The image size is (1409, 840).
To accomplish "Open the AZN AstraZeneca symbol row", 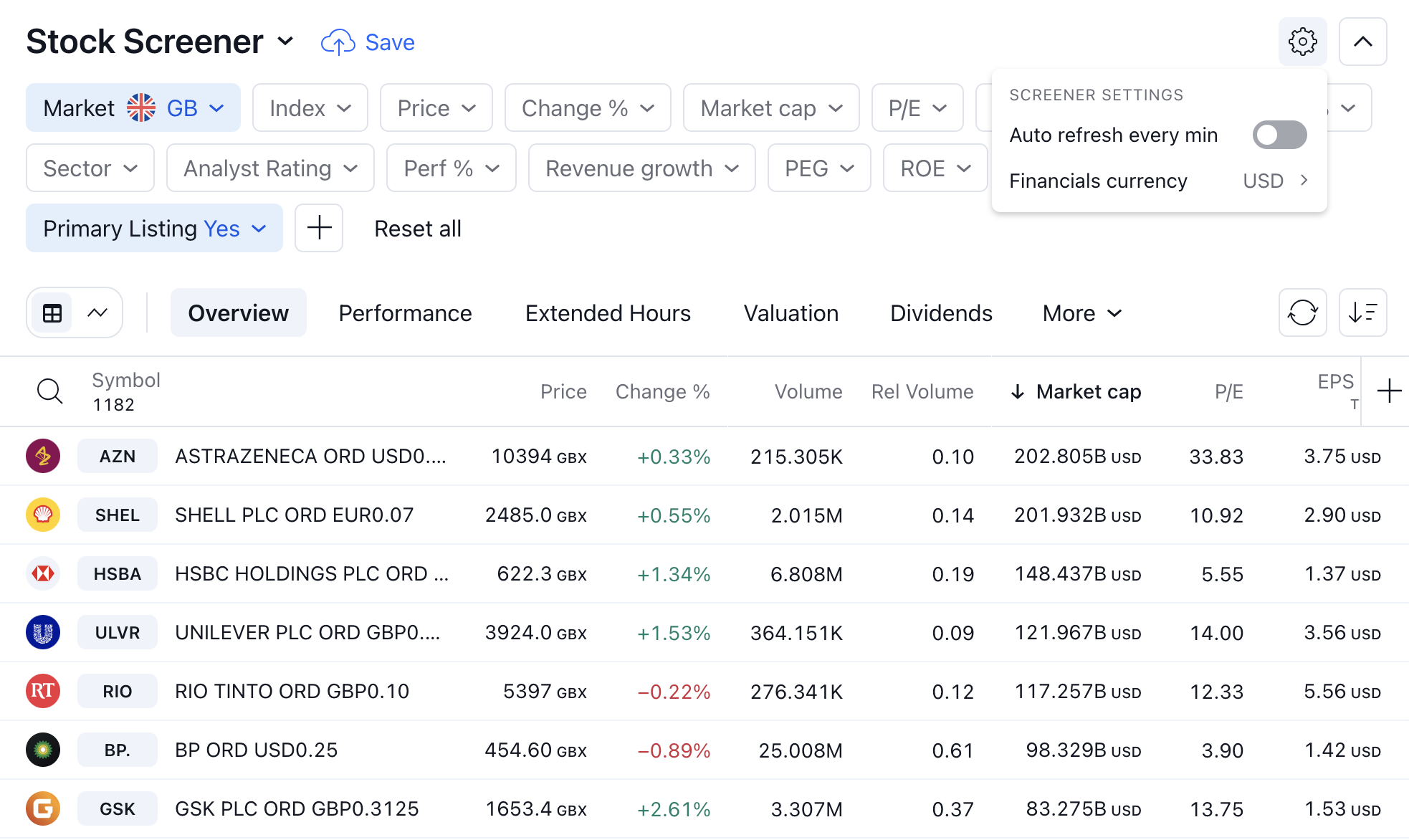I will [118, 457].
